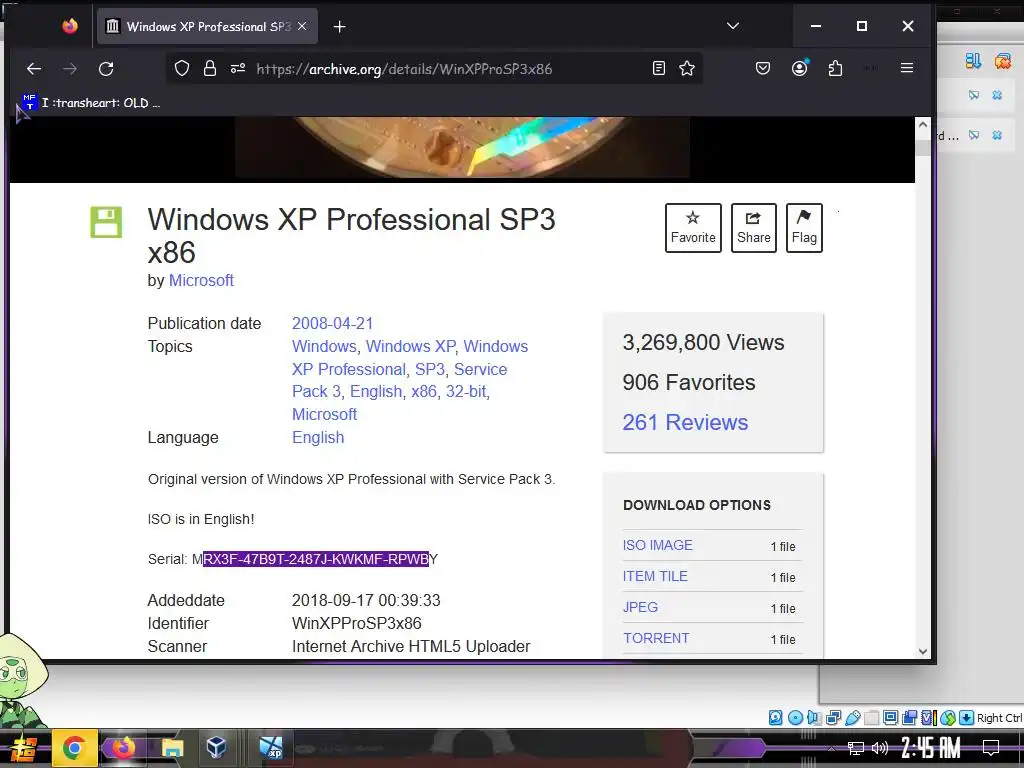Click the '3,269,800 Views' text
Viewport: 1024px width, 768px height.
(703, 342)
